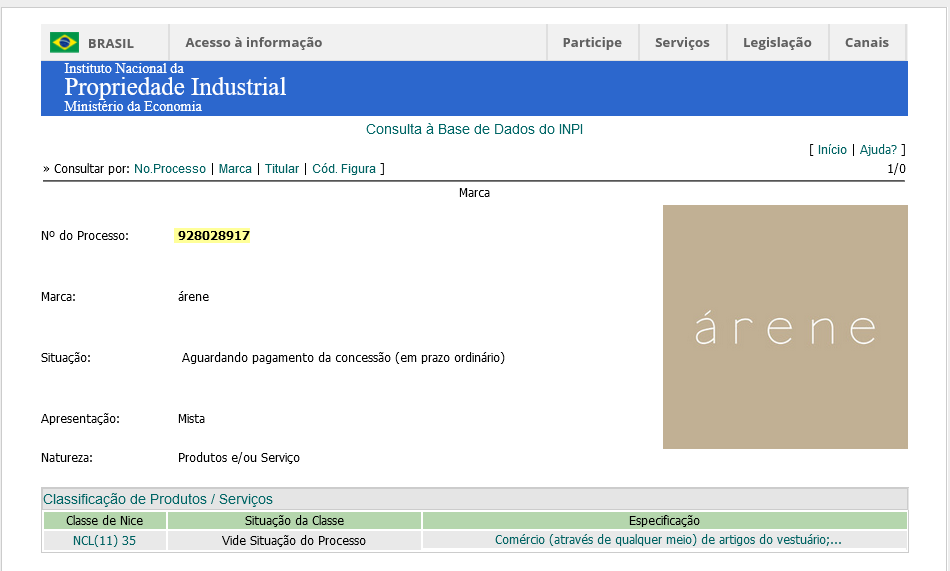Open the Participe menu item
Screen dimensions: 950x571
point(592,42)
